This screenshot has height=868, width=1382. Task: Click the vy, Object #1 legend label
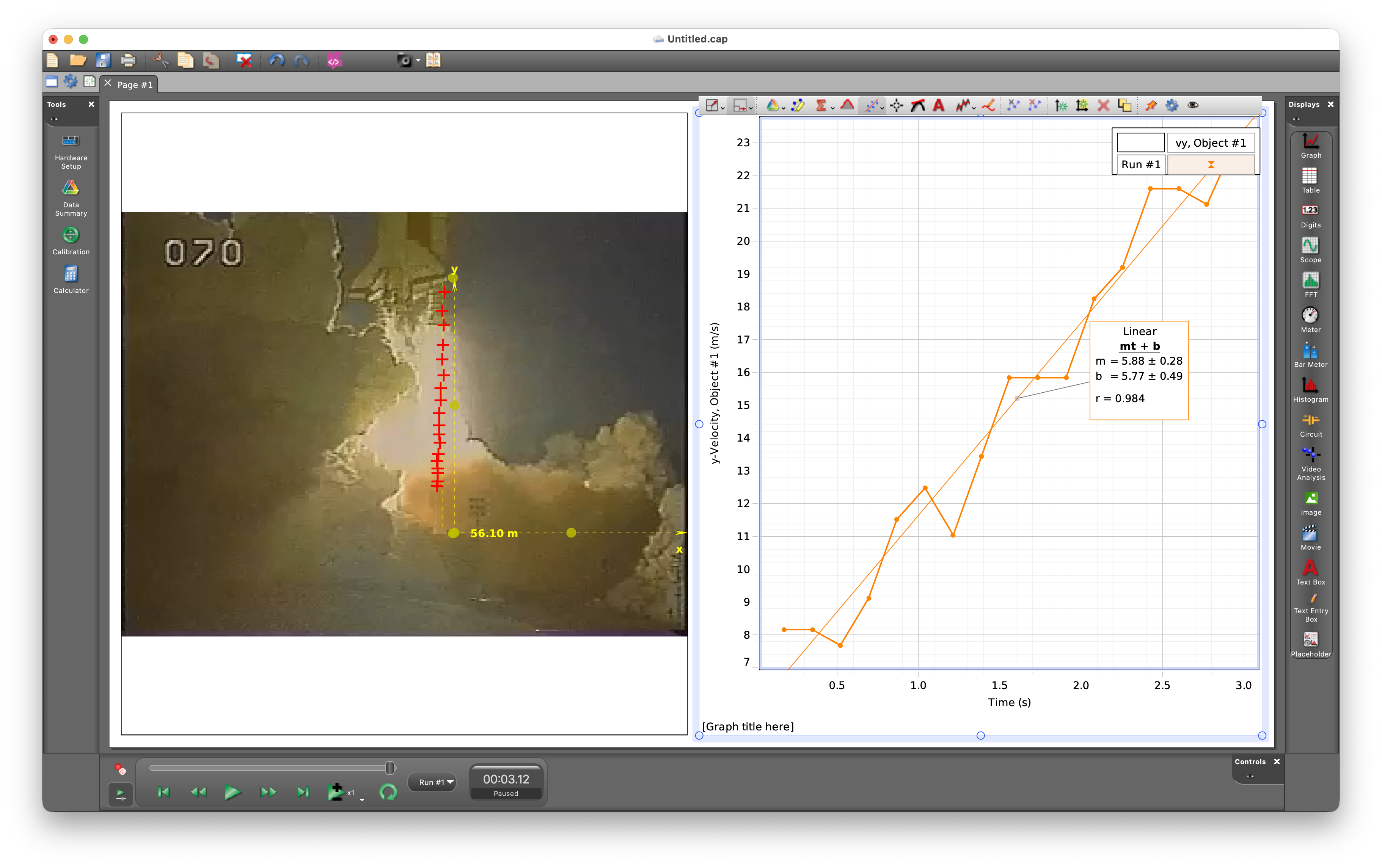click(x=1211, y=143)
